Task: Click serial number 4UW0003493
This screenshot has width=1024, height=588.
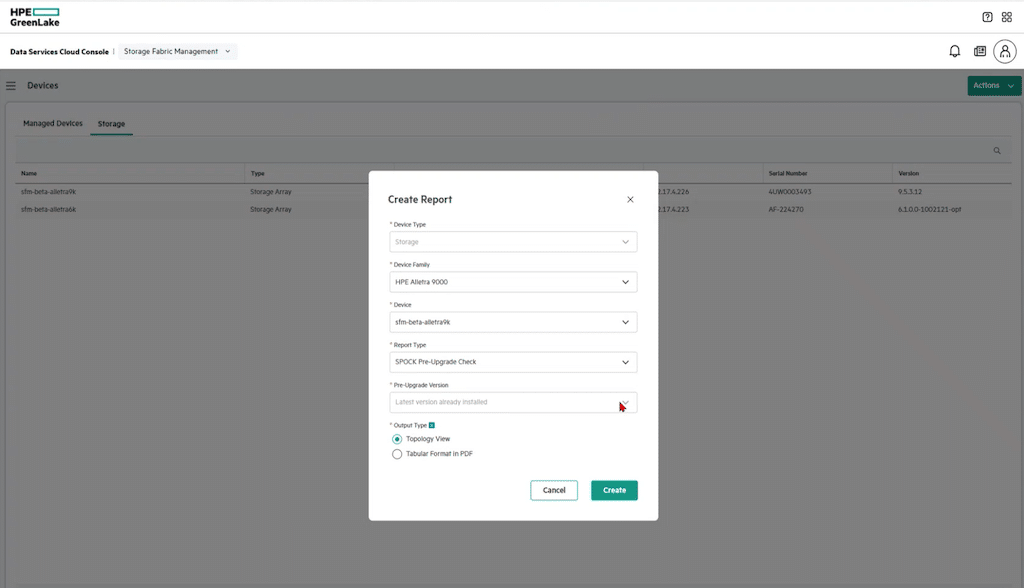Action: [790, 192]
